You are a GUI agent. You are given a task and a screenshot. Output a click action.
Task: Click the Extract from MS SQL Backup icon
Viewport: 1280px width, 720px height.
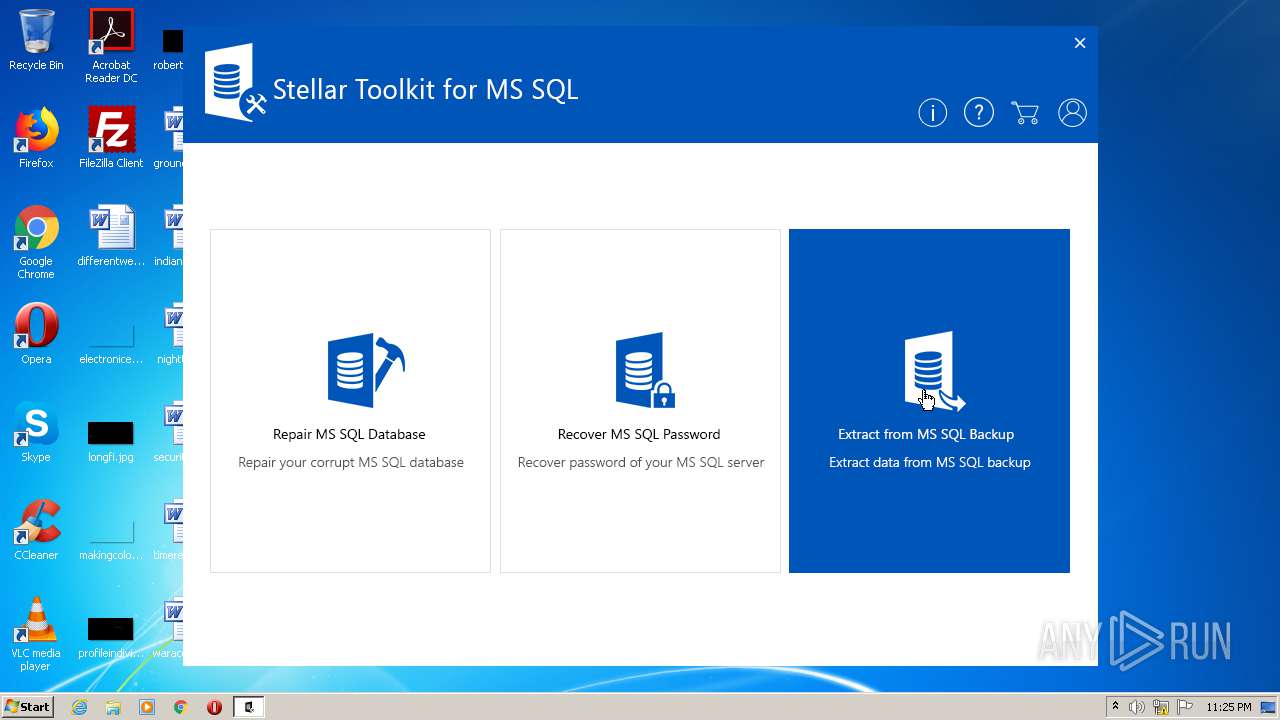tap(934, 371)
